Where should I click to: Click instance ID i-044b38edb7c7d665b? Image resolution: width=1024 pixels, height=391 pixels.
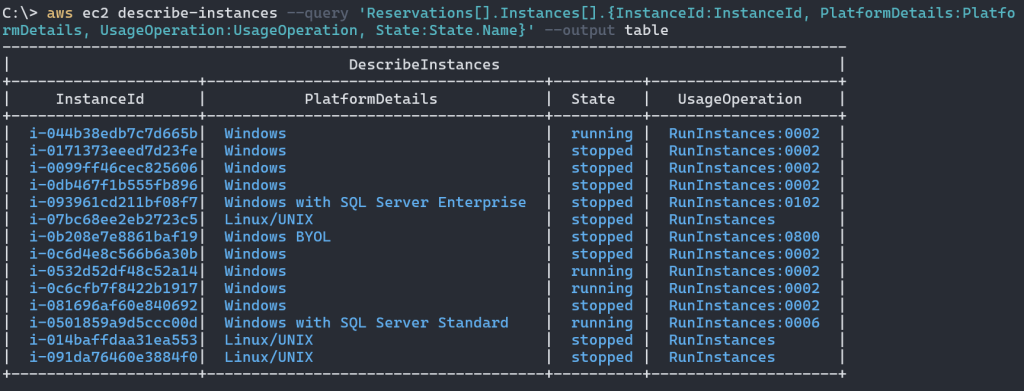(114, 134)
